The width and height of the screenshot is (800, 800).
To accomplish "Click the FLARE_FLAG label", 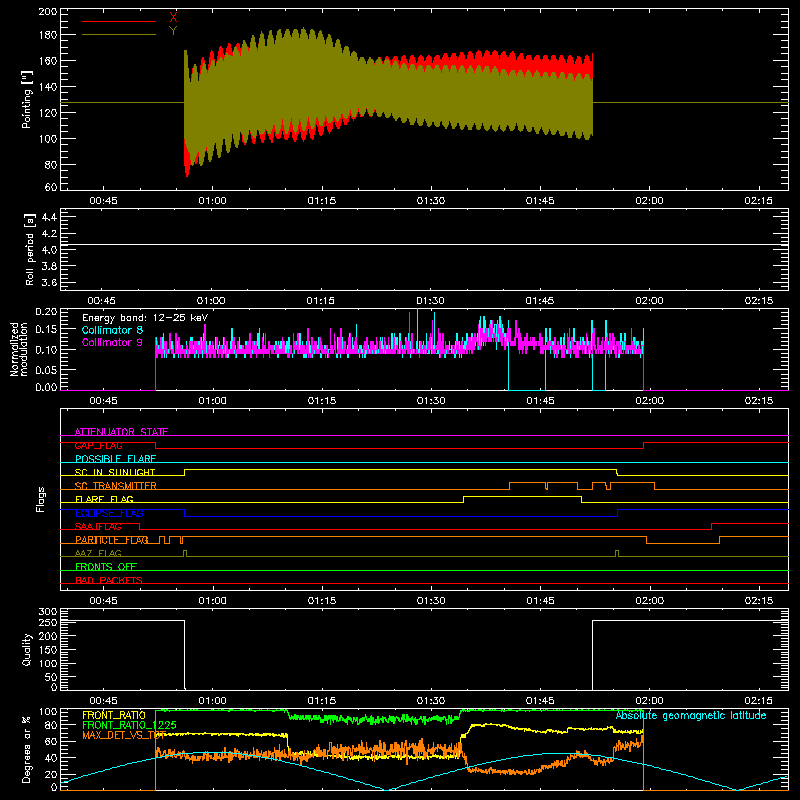I will click(104, 499).
